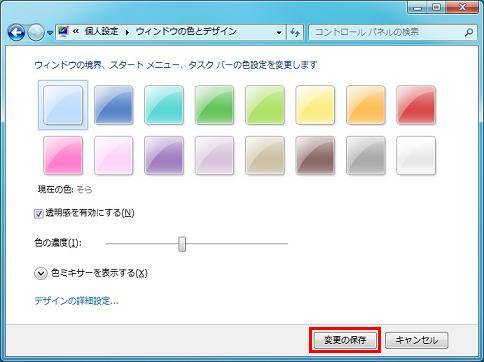Close the window with the red X
484x362 pixels.
coord(462,7)
